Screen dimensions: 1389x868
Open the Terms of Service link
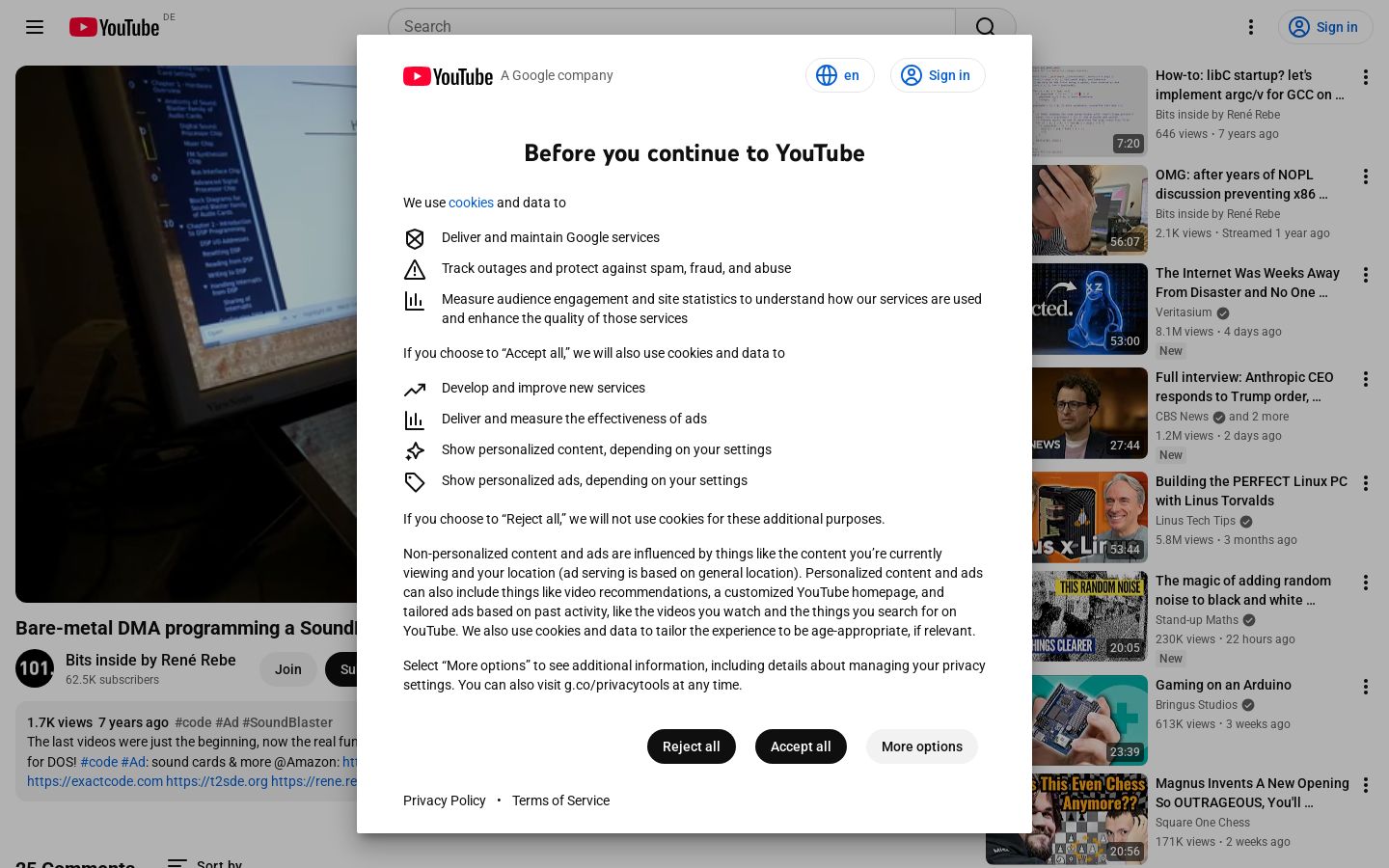(x=560, y=800)
